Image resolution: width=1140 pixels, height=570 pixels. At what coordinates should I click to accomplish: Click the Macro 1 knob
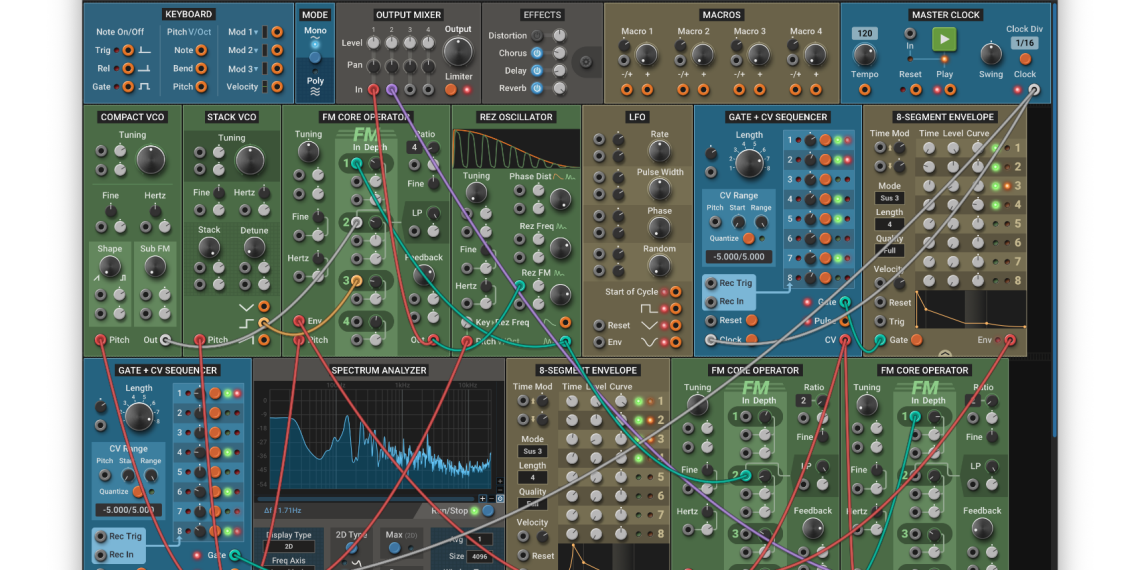(637, 53)
